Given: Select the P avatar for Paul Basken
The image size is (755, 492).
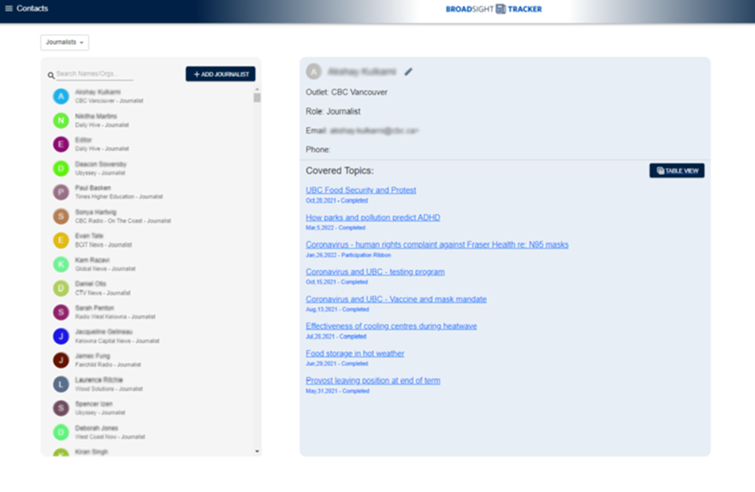Looking at the screenshot, I should pos(61,192).
